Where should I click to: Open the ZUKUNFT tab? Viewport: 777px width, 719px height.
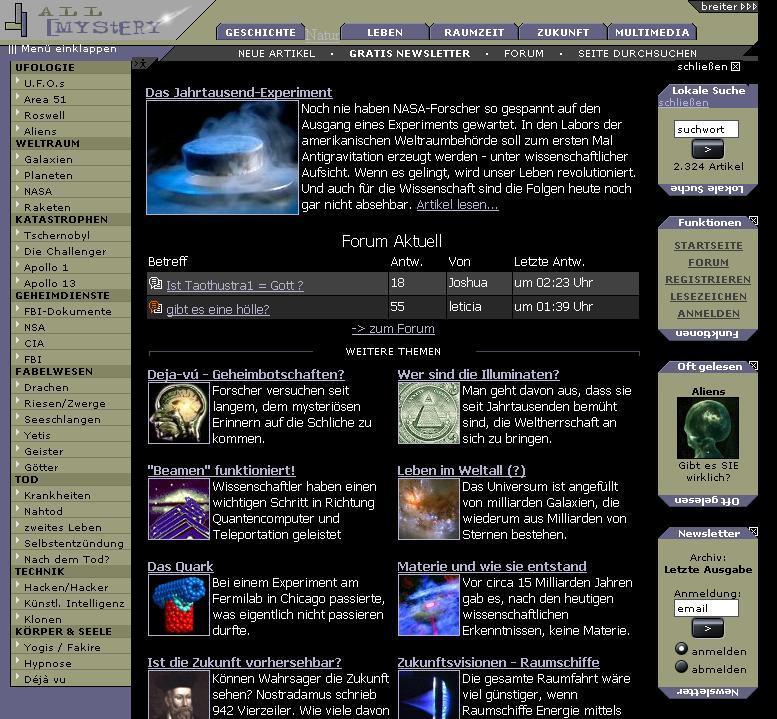point(563,32)
